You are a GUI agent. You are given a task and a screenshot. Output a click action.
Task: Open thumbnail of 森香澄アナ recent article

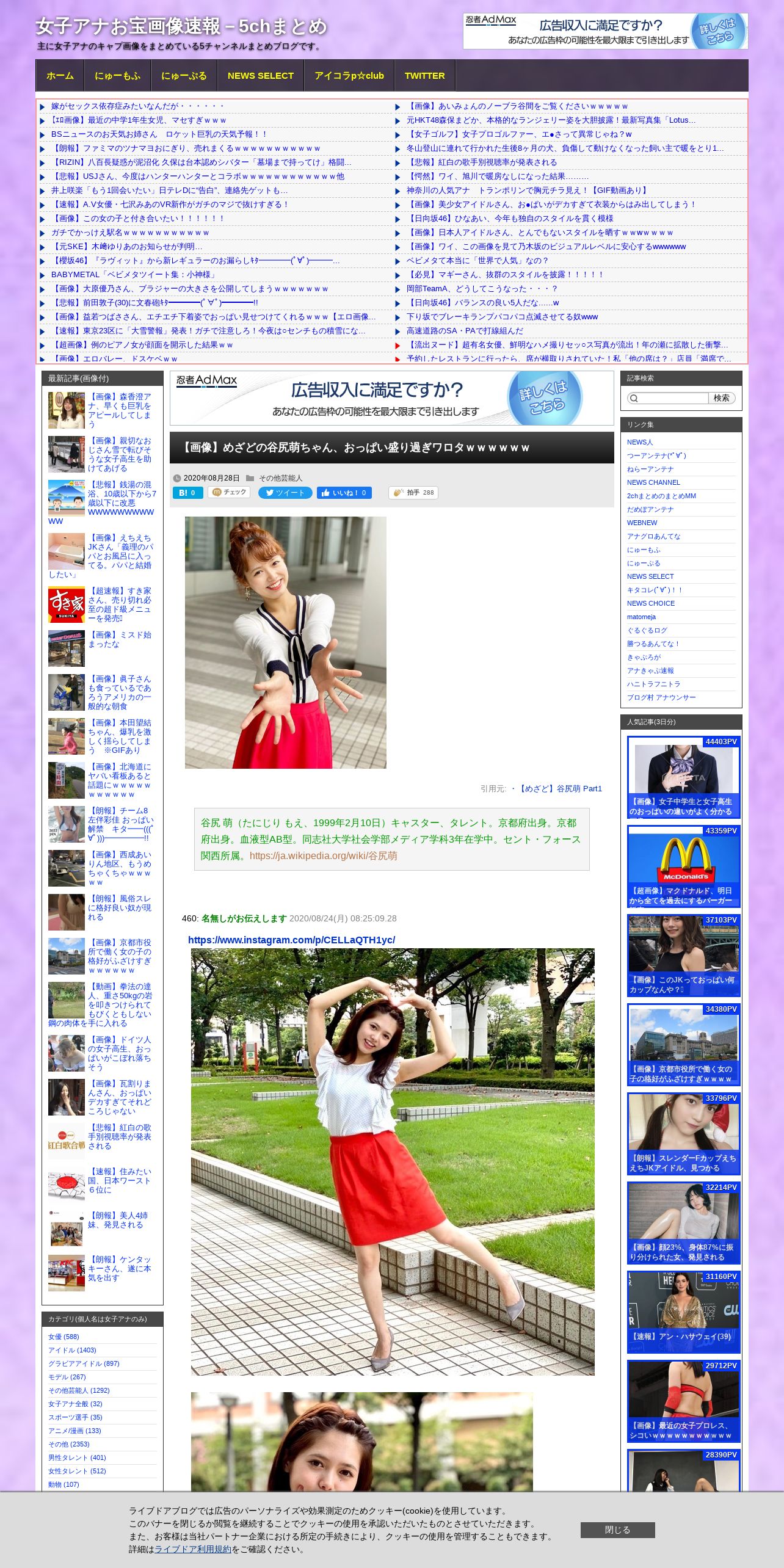click(x=67, y=410)
